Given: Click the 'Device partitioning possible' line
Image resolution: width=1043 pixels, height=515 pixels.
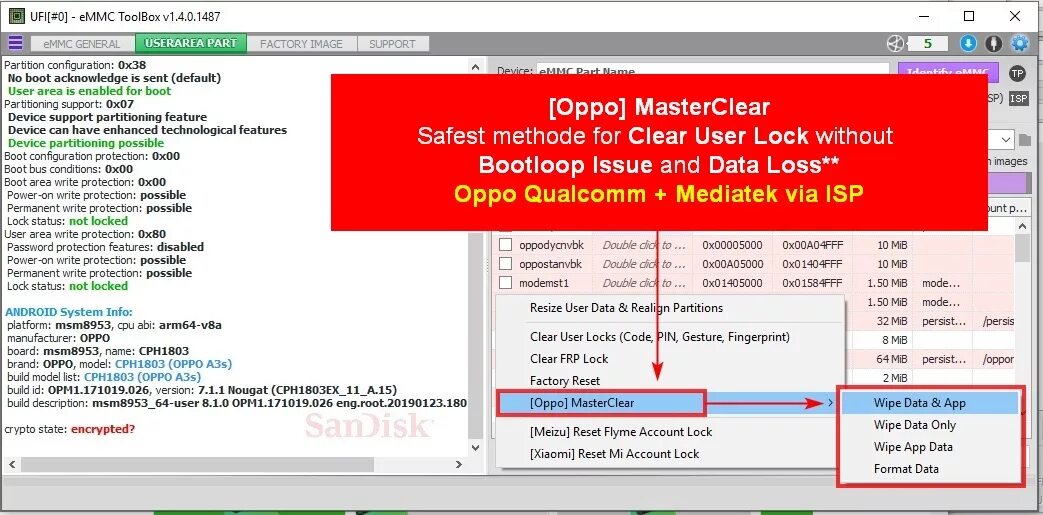Looking at the screenshot, I should tap(86, 143).
